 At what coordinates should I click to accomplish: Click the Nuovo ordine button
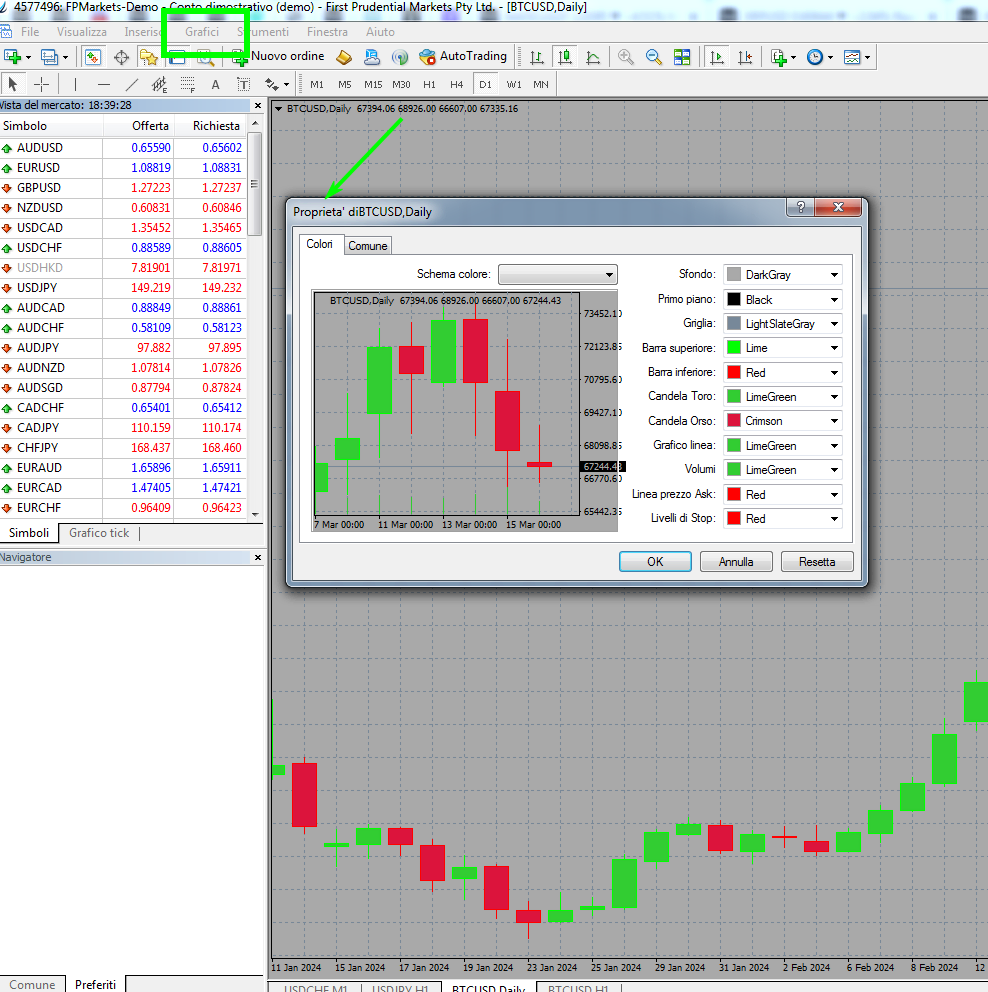(279, 57)
